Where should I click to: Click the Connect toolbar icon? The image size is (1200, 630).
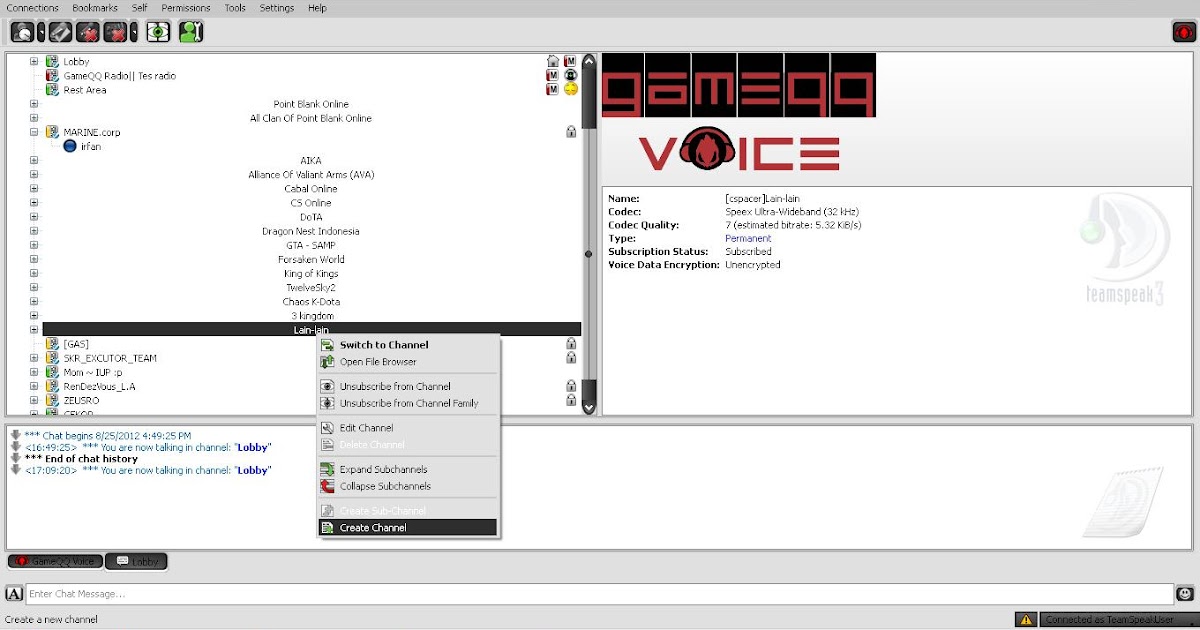[x=21, y=31]
